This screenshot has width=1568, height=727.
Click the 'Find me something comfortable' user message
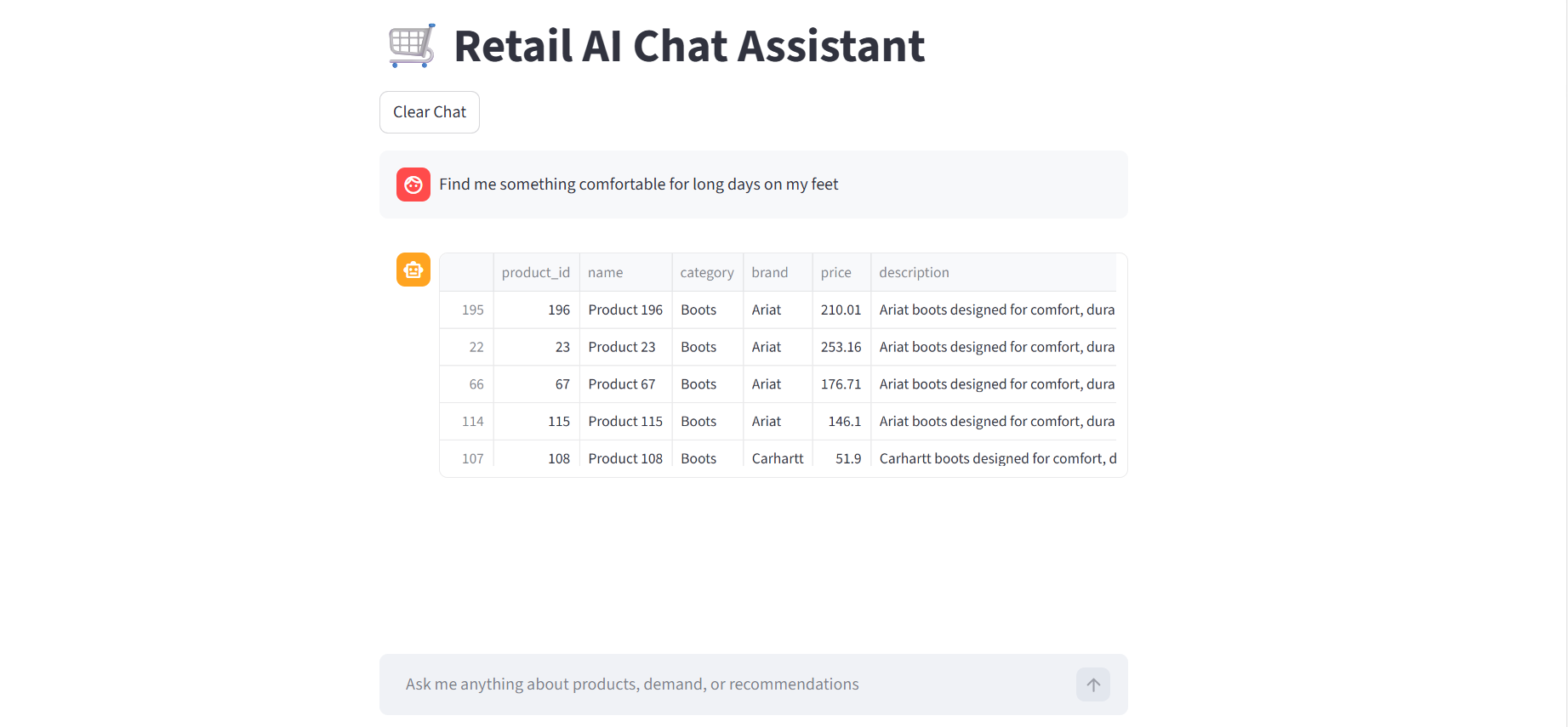click(638, 185)
